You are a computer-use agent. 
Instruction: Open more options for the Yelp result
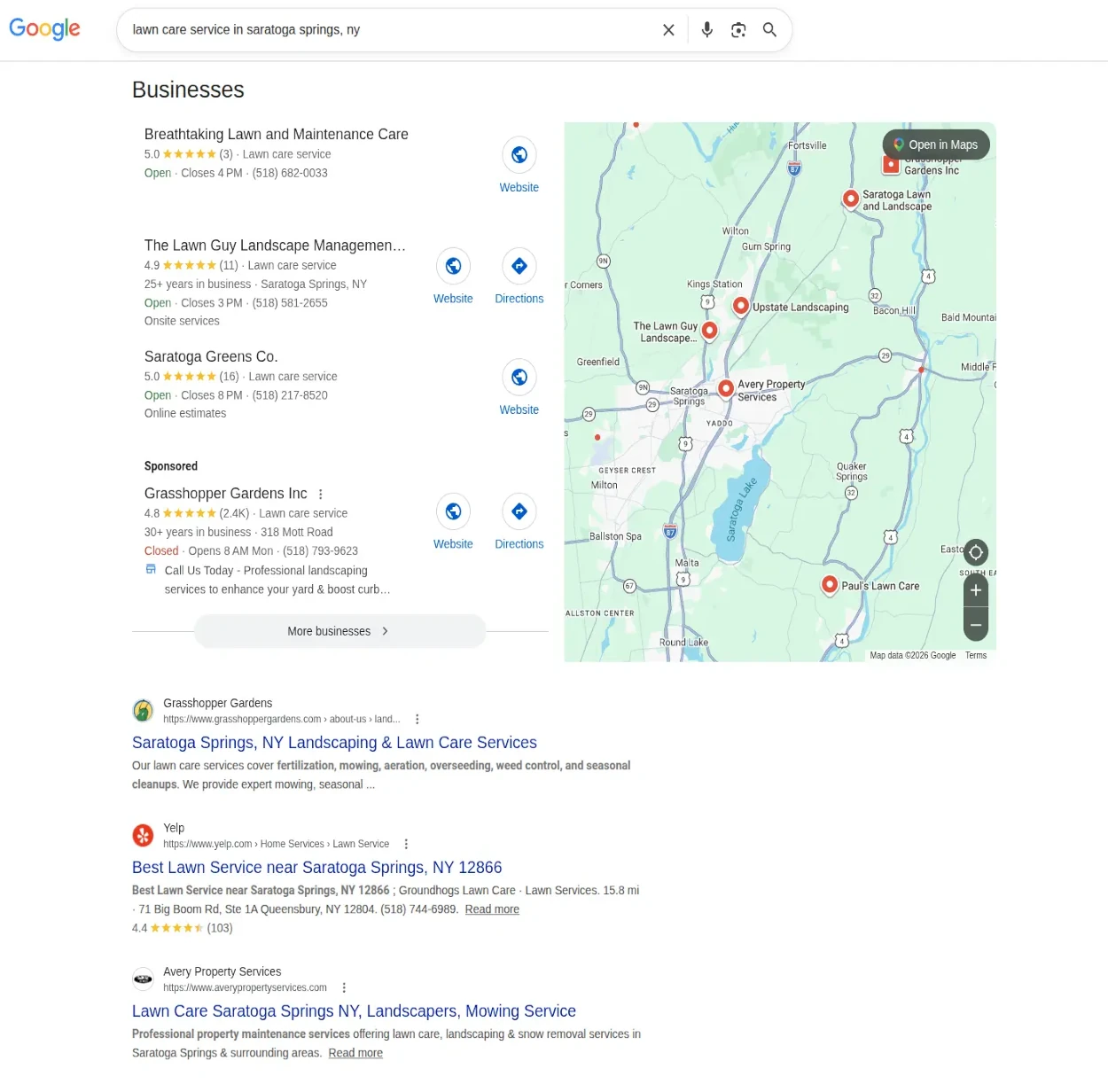[406, 845]
